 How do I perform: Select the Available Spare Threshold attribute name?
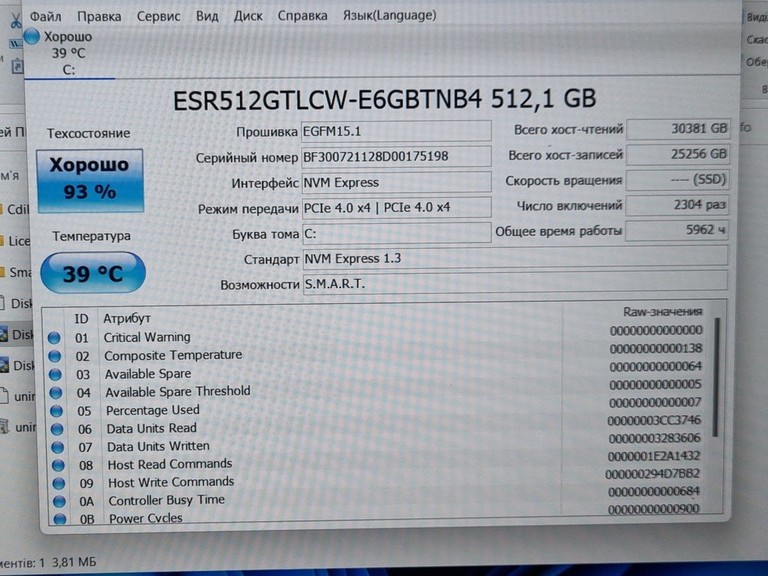(x=178, y=392)
